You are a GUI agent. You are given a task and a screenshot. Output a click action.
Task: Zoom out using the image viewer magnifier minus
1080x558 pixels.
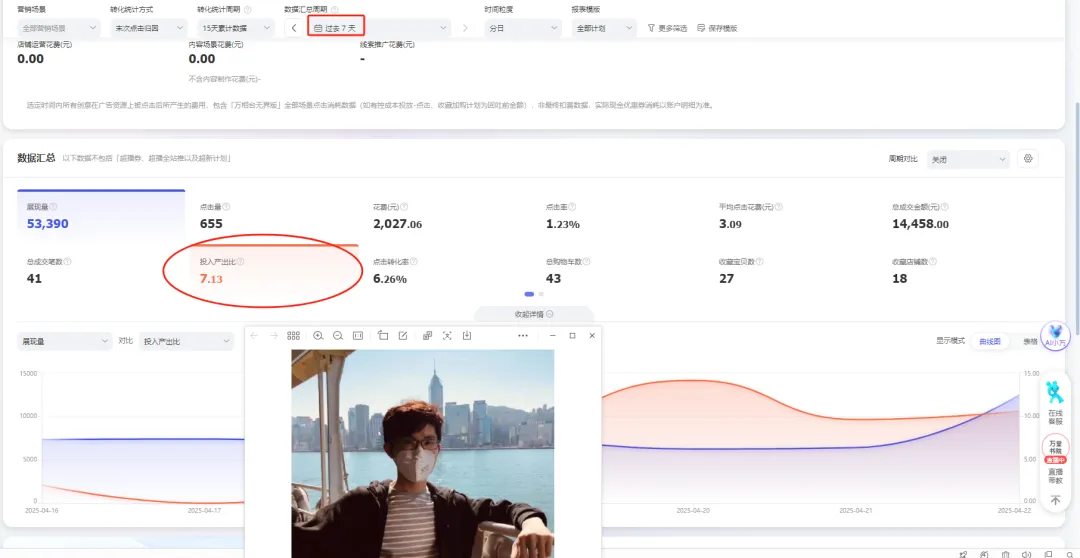(x=338, y=335)
